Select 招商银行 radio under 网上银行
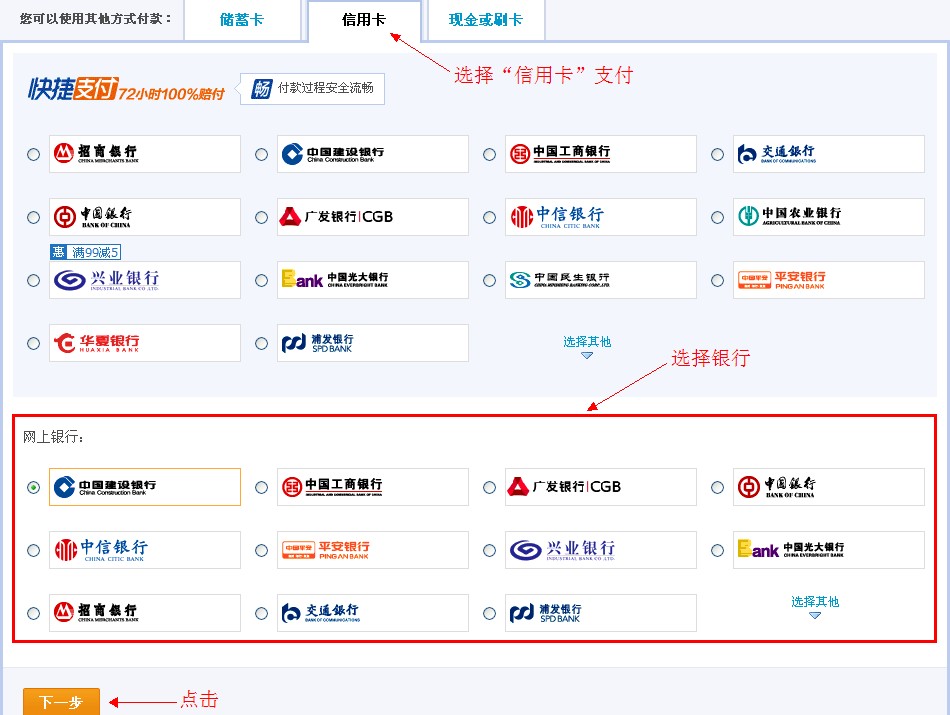This screenshot has height=715, width=950. 33,613
